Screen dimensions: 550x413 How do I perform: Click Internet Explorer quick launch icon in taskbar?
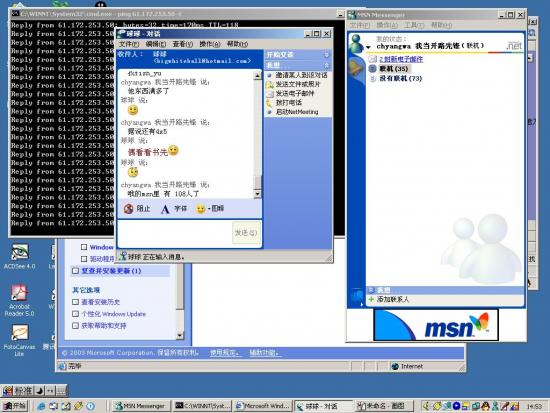41,406
